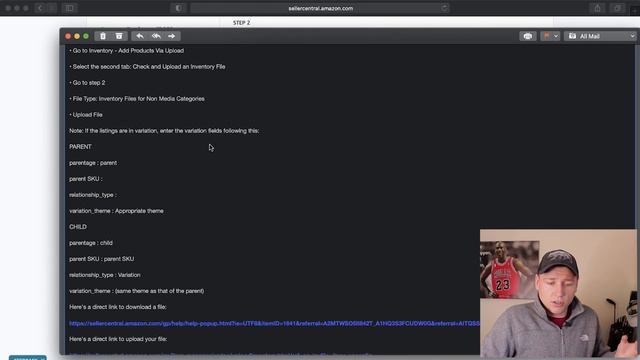Click the 'Go to step 2' bullet
The width and height of the screenshot is (640, 360).
point(89,82)
